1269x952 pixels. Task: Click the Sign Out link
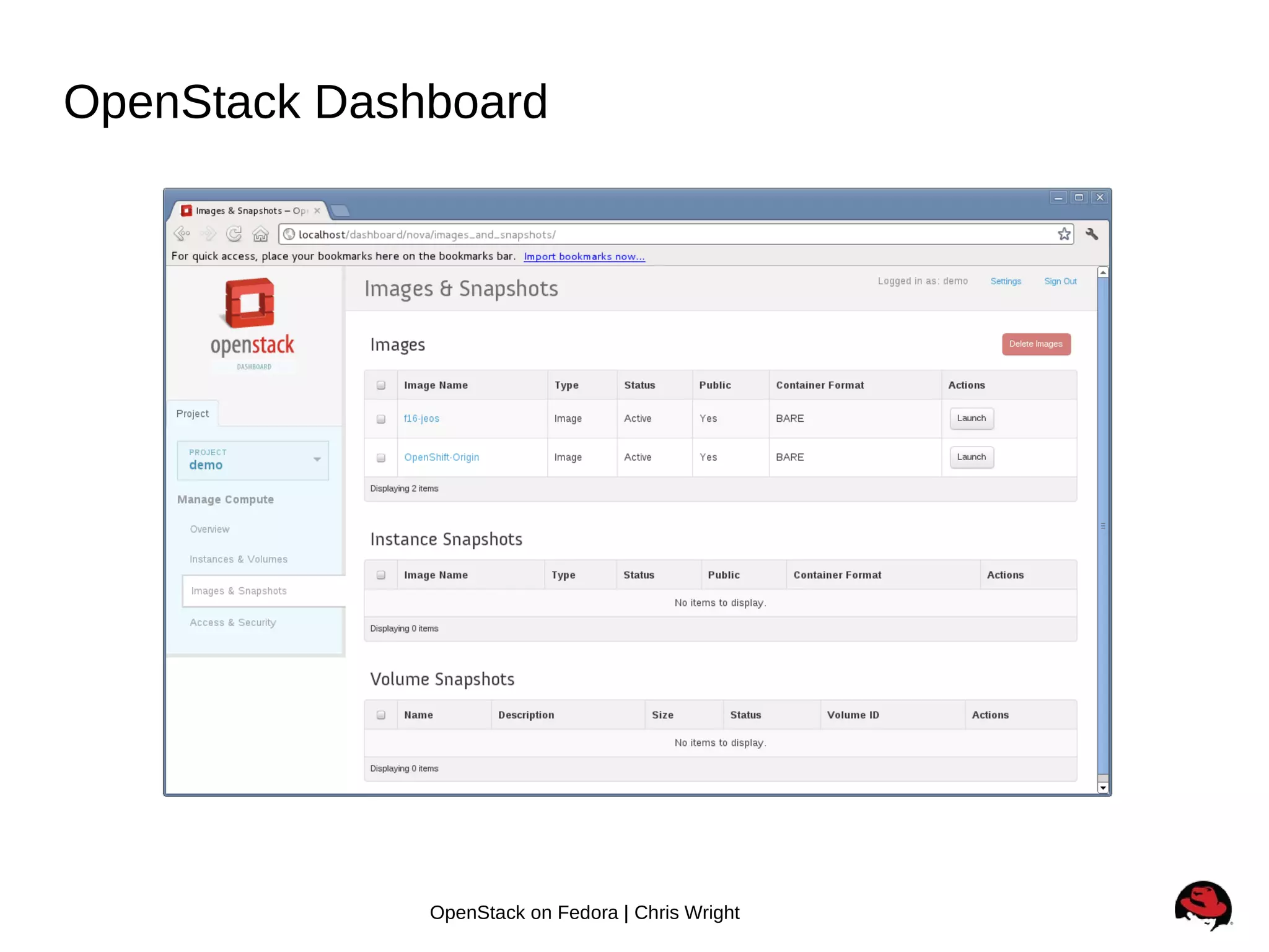tap(1060, 281)
